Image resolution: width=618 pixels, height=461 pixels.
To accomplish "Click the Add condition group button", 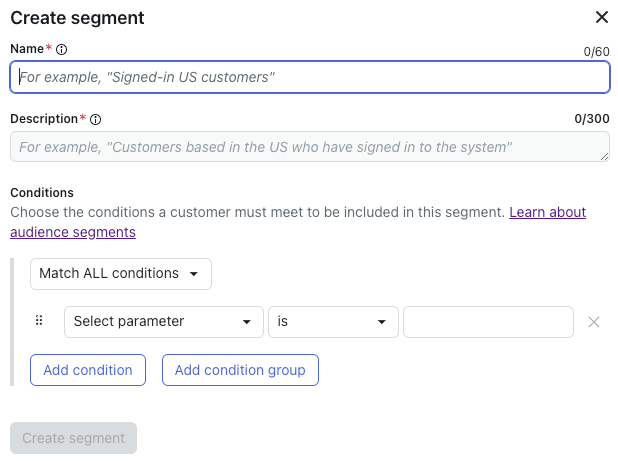I will tap(240, 370).
